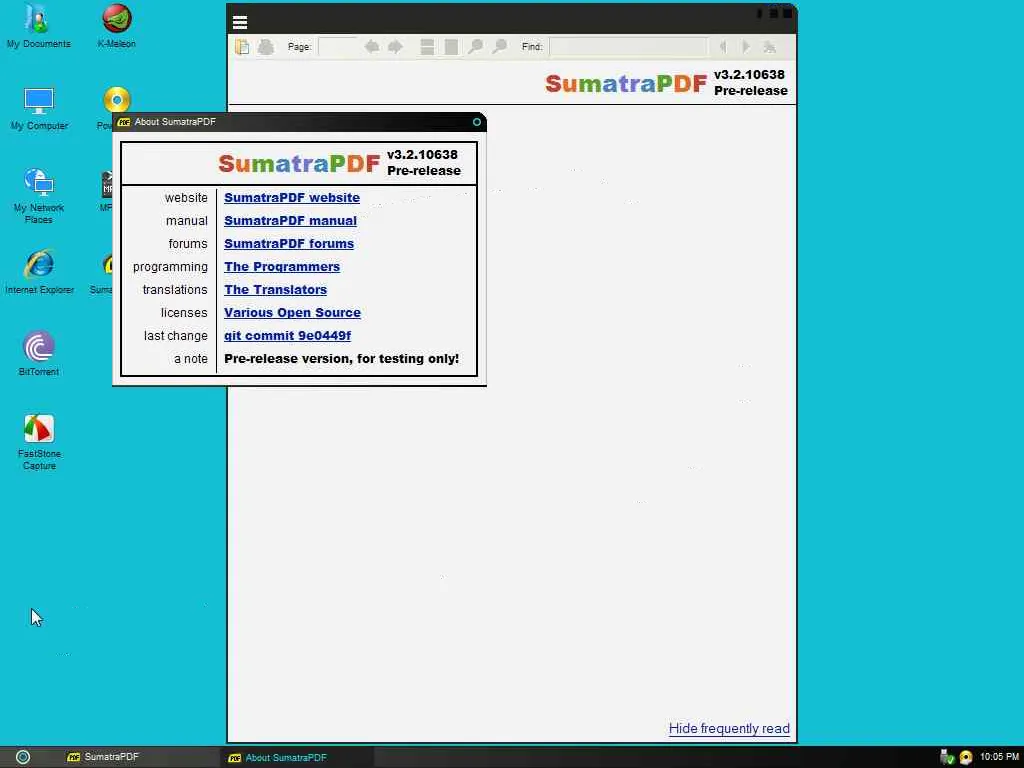
Task: Click the yellow disc tray icon
Action: click(x=966, y=758)
